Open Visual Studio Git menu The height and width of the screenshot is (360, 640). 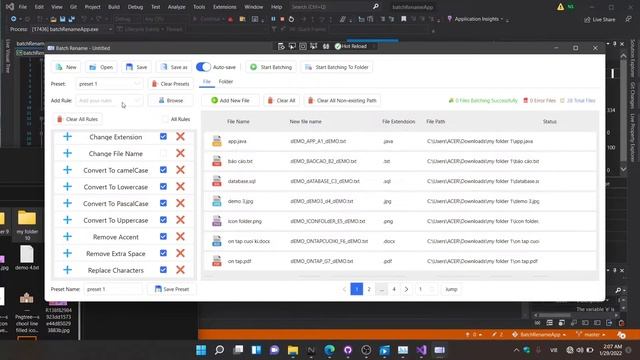[x=73, y=7]
